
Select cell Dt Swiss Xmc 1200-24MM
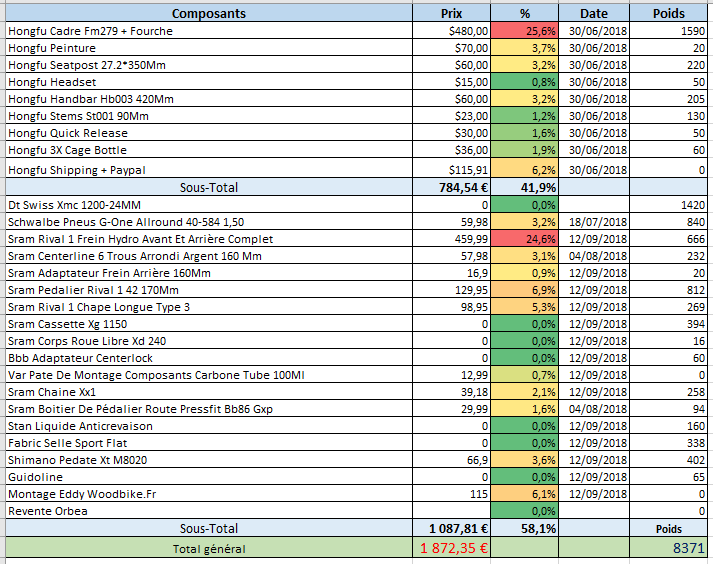(x=209, y=205)
